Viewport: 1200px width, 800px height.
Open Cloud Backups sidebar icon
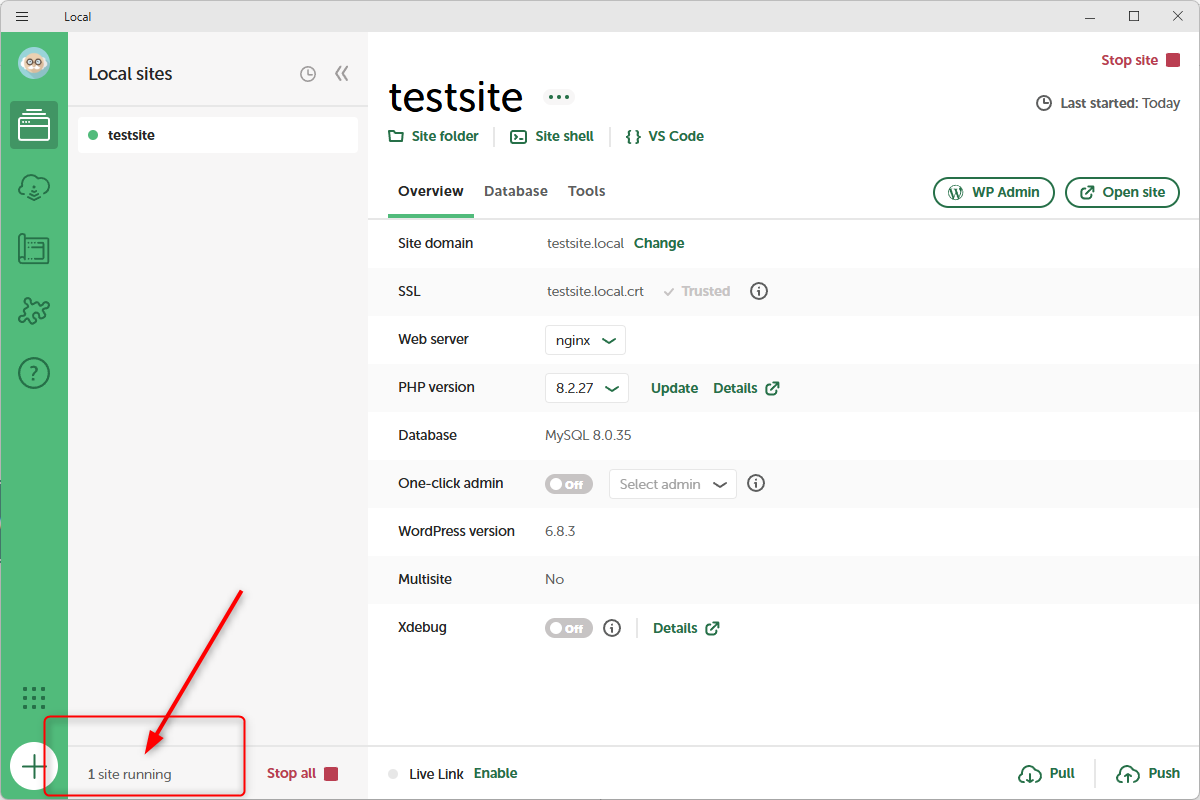click(x=34, y=187)
